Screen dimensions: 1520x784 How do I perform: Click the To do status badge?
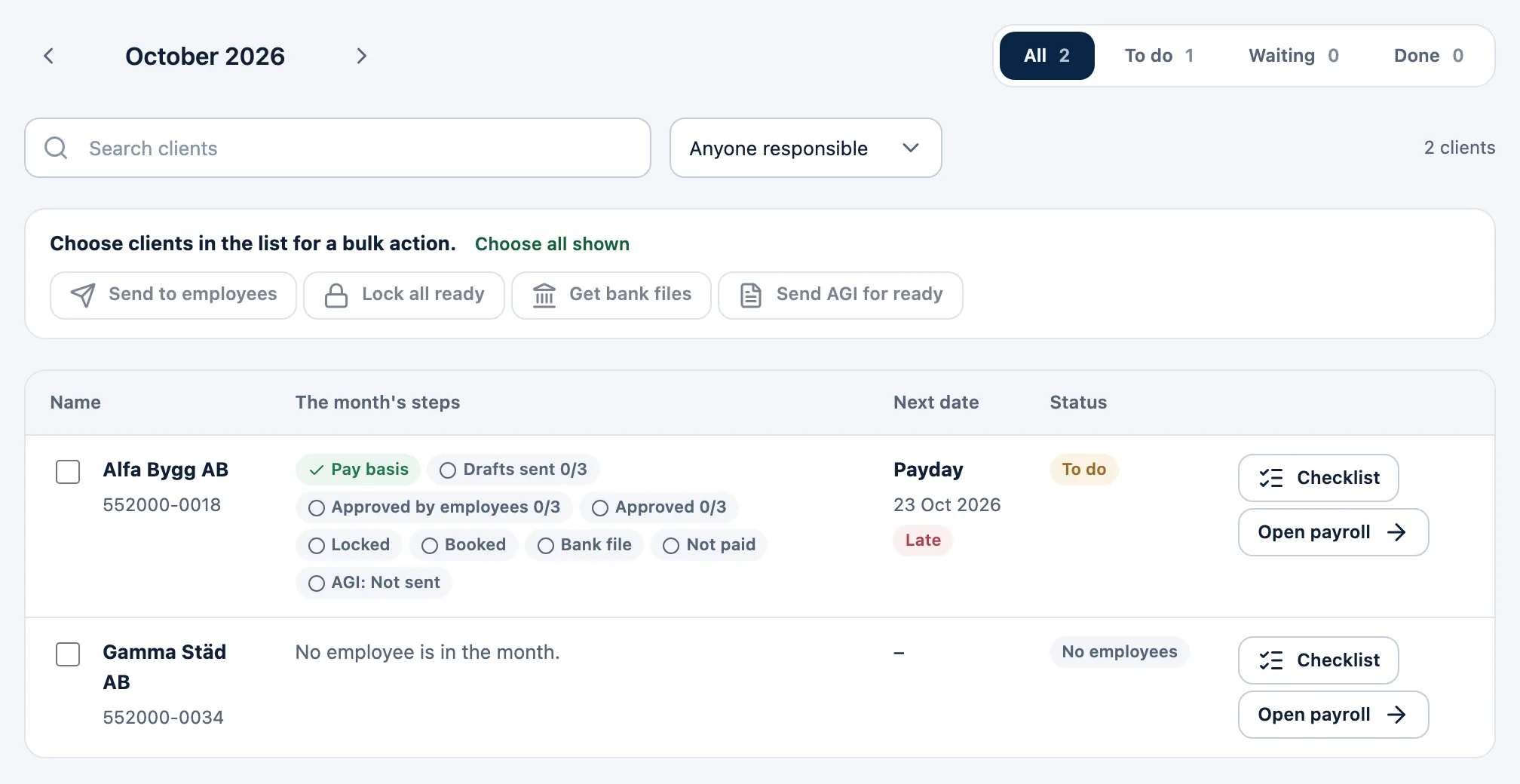pyautogui.click(x=1084, y=470)
